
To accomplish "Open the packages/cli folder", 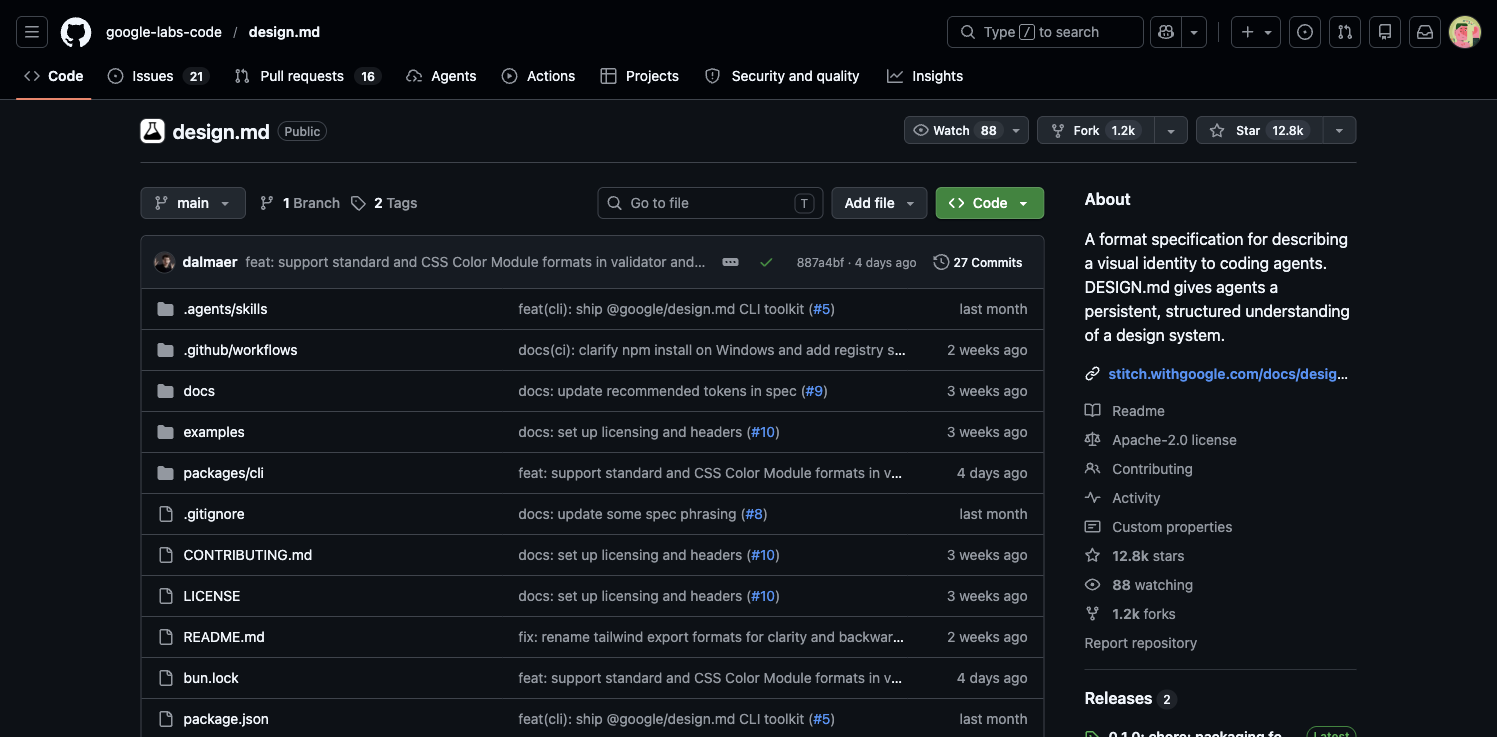I will click(223, 473).
